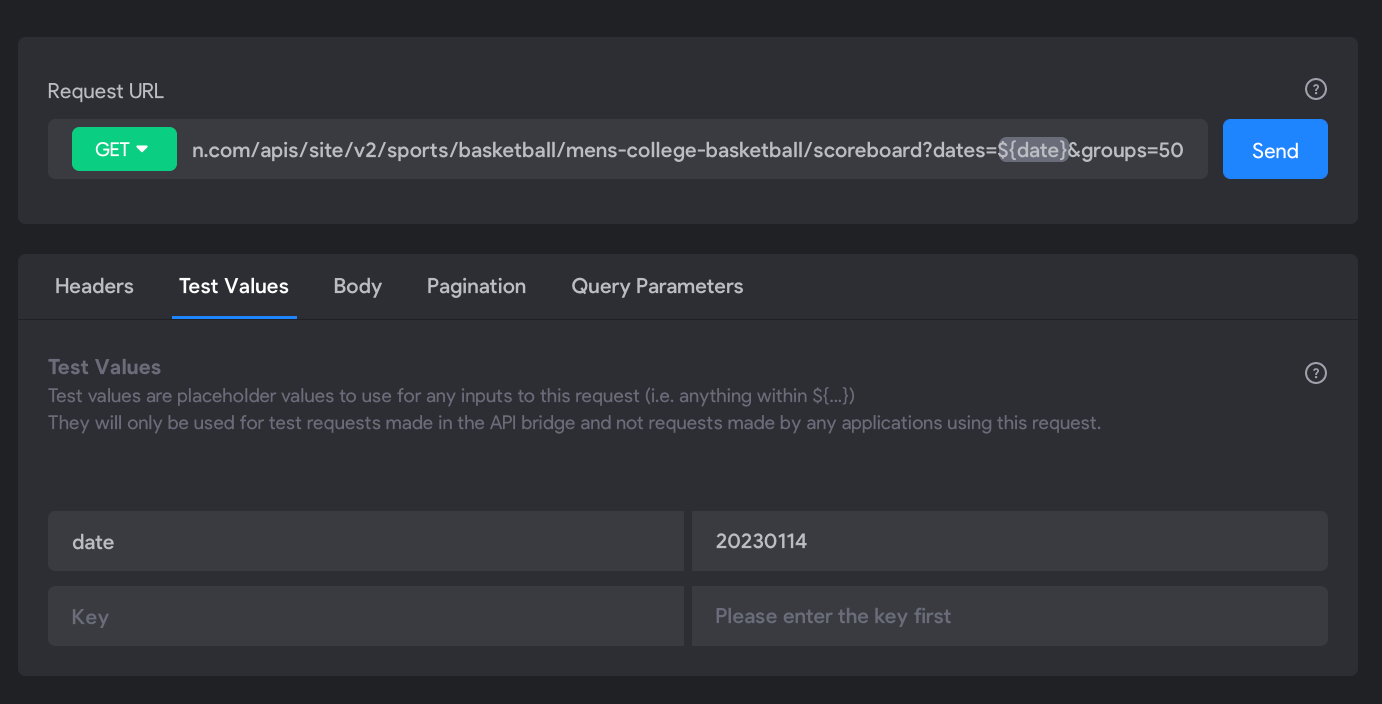Image resolution: width=1382 pixels, height=704 pixels.
Task: Switch to the Headers tab
Action: click(x=94, y=286)
